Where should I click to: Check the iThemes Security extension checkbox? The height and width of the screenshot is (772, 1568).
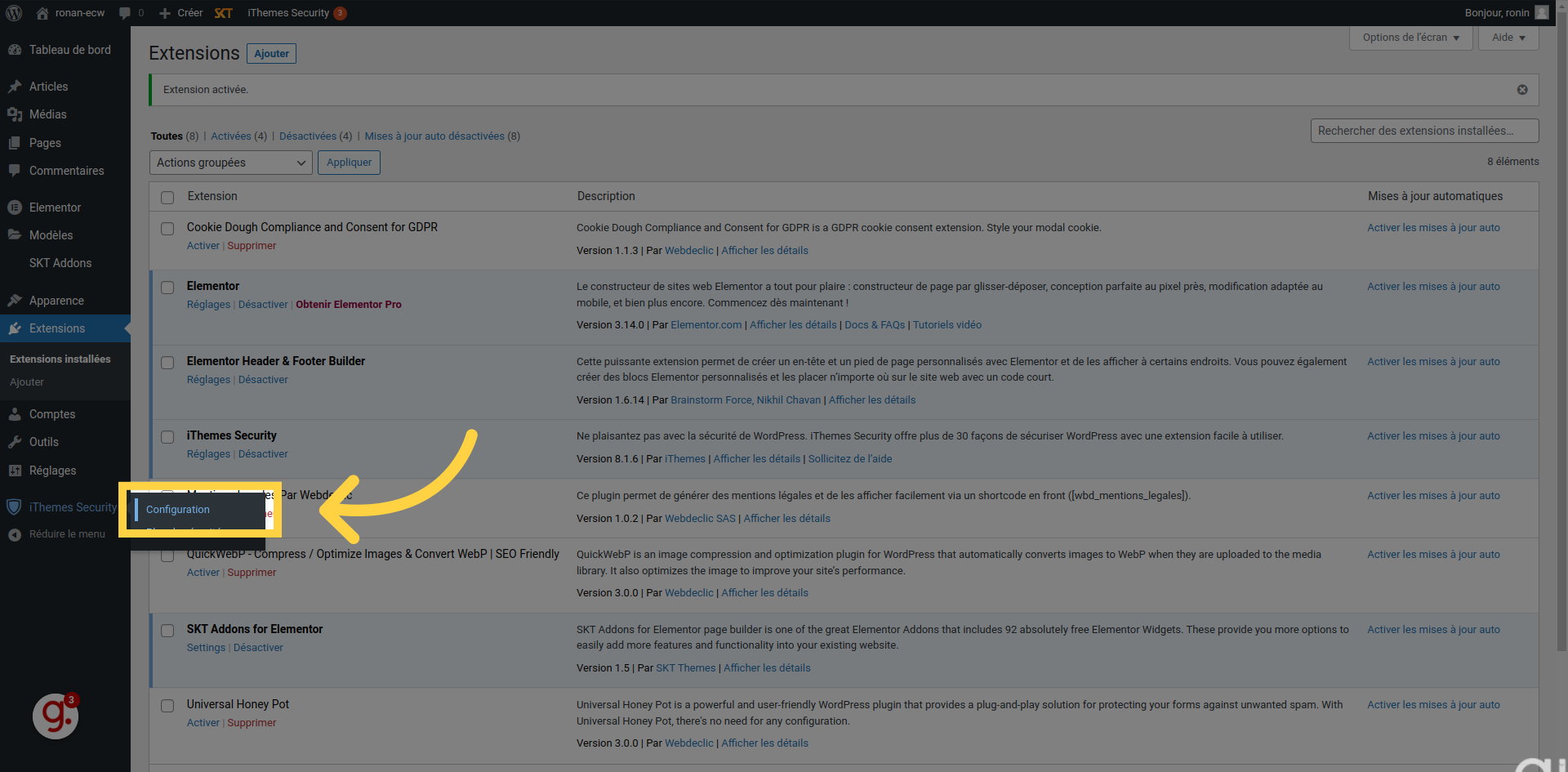pyautogui.click(x=167, y=437)
